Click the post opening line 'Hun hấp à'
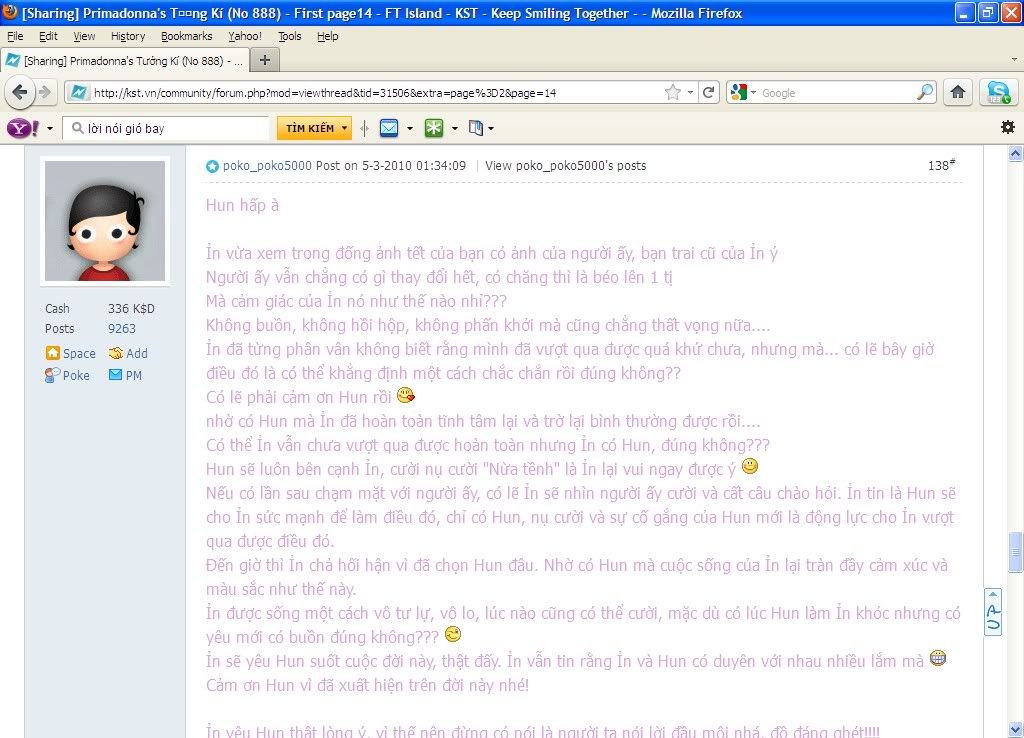Viewport: 1024px width, 738px height. point(242,205)
